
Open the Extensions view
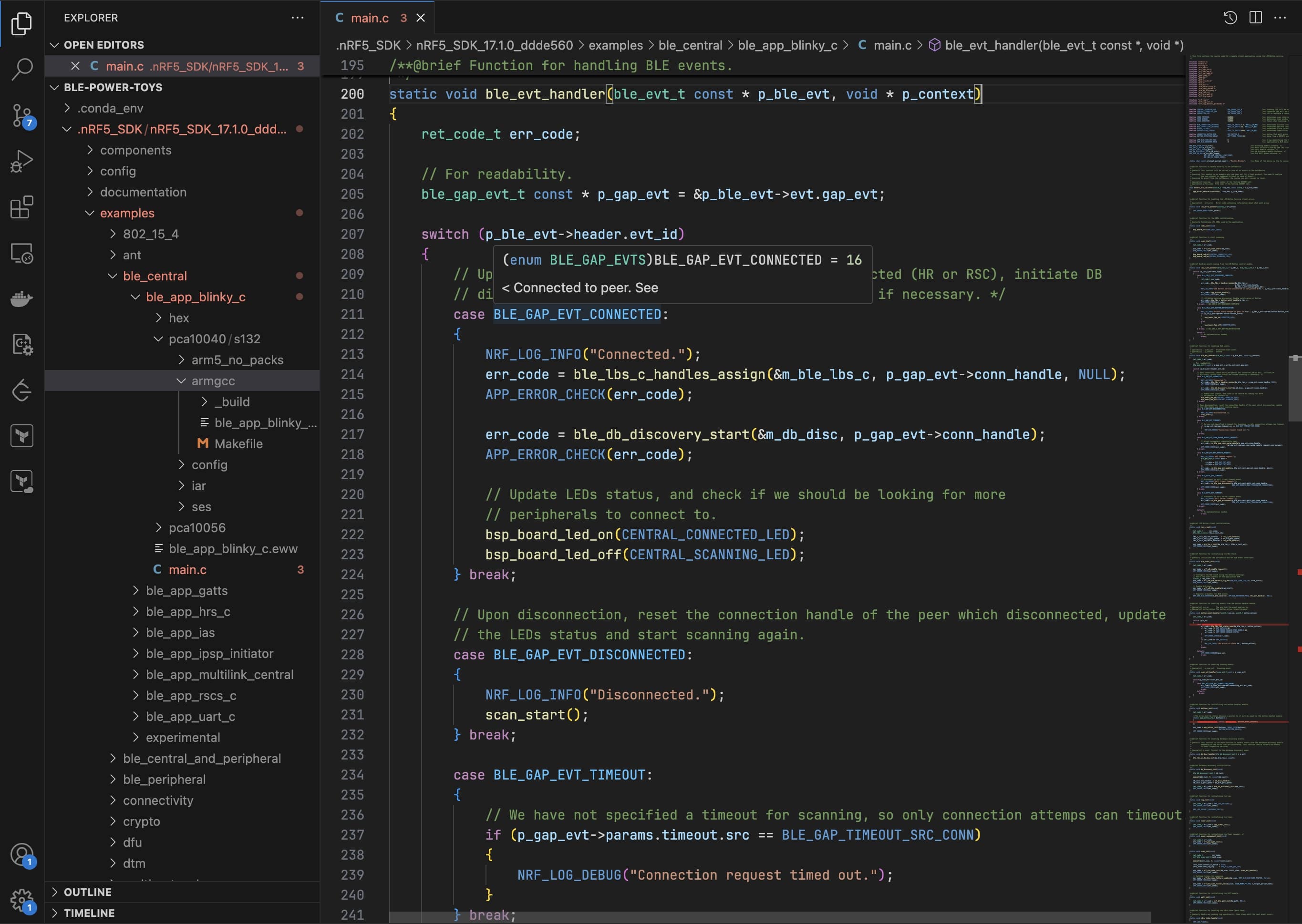(x=21, y=207)
